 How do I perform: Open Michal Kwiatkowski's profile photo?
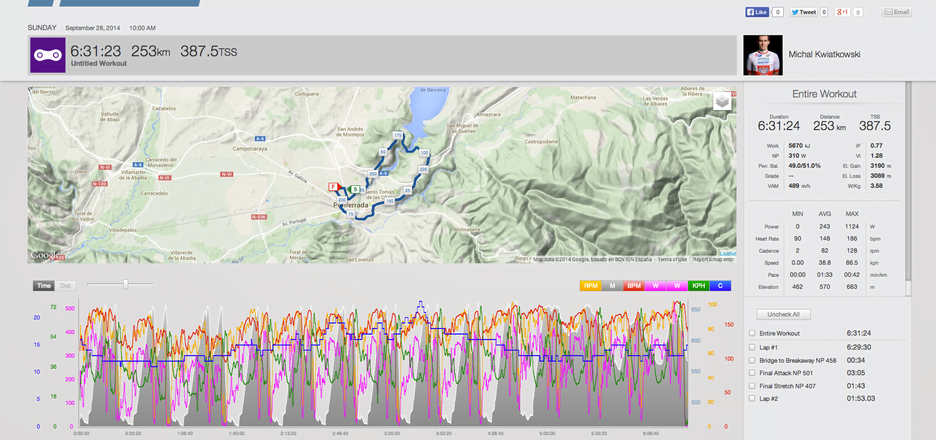click(763, 56)
